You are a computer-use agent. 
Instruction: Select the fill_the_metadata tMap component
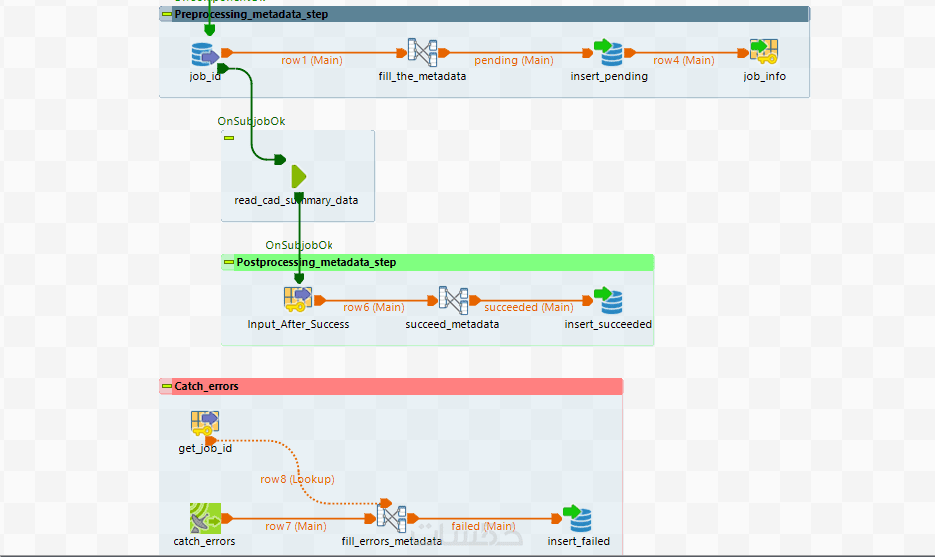tap(422, 52)
